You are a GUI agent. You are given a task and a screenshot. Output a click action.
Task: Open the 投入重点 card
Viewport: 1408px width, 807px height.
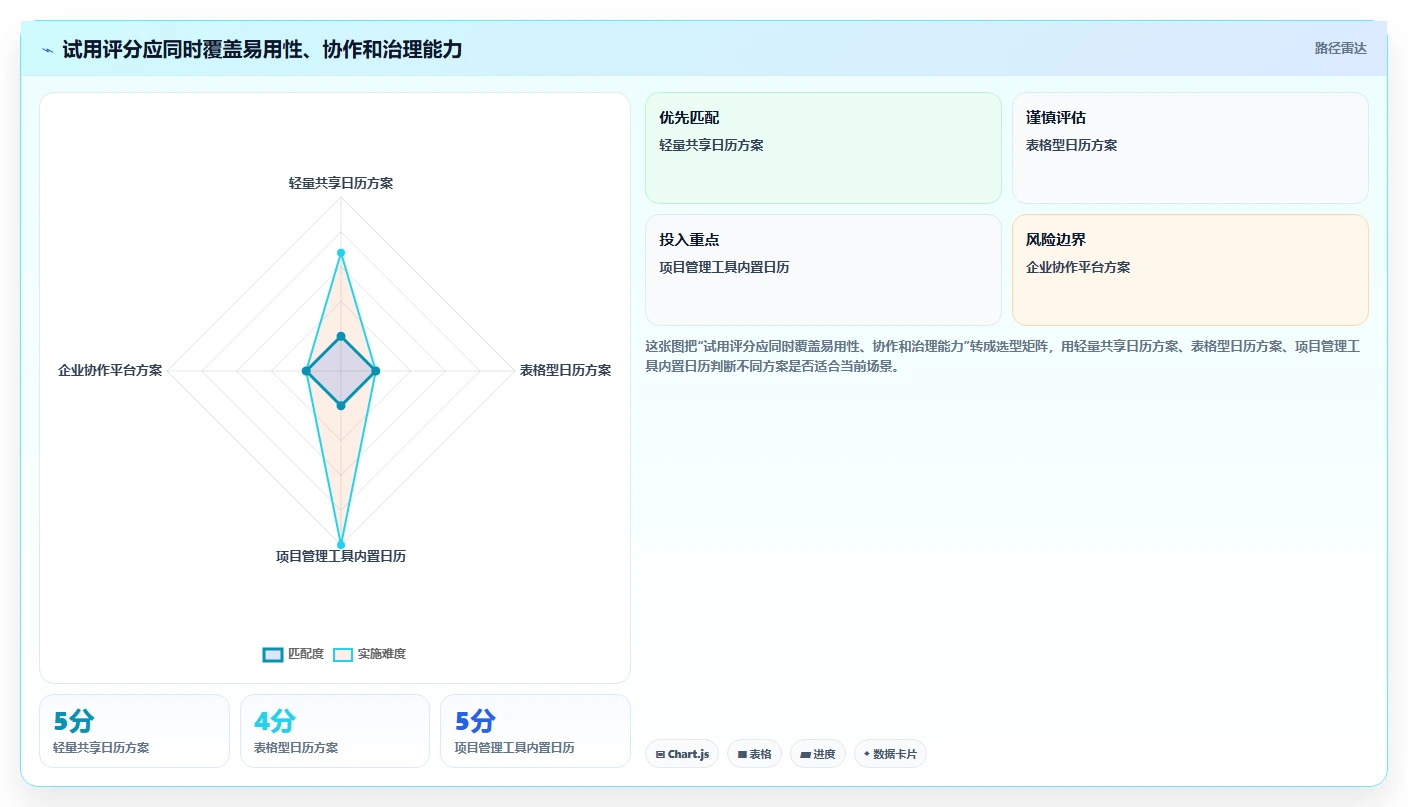pyautogui.click(x=823, y=270)
